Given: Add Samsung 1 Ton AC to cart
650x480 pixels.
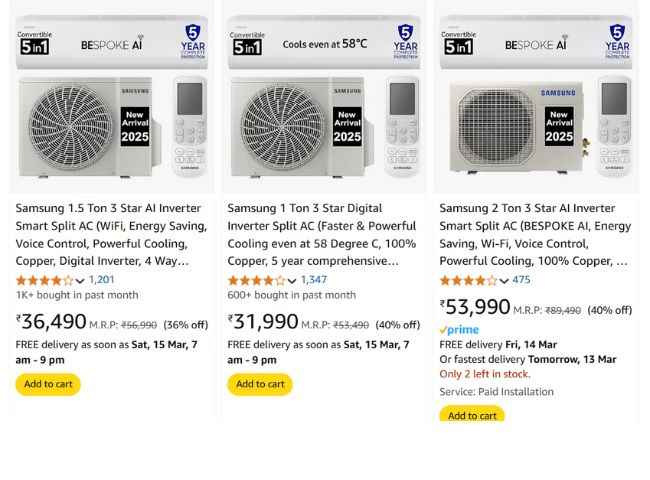Looking at the screenshot, I should click(x=260, y=384).
